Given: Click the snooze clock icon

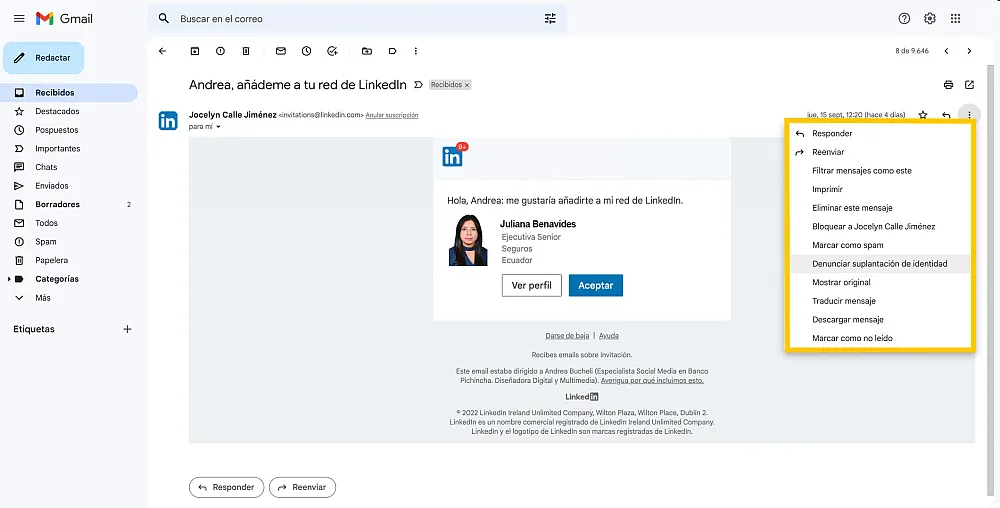Looking at the screenshot, I should [x=306, y=51].
